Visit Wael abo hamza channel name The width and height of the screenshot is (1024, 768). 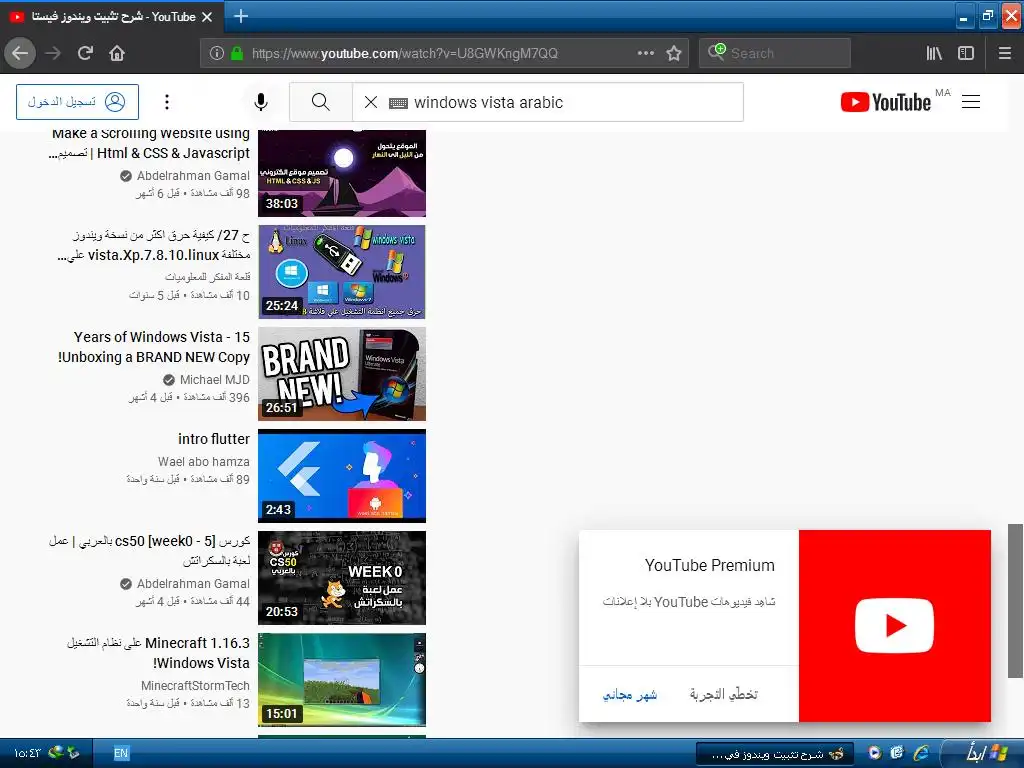coord(204,462)
